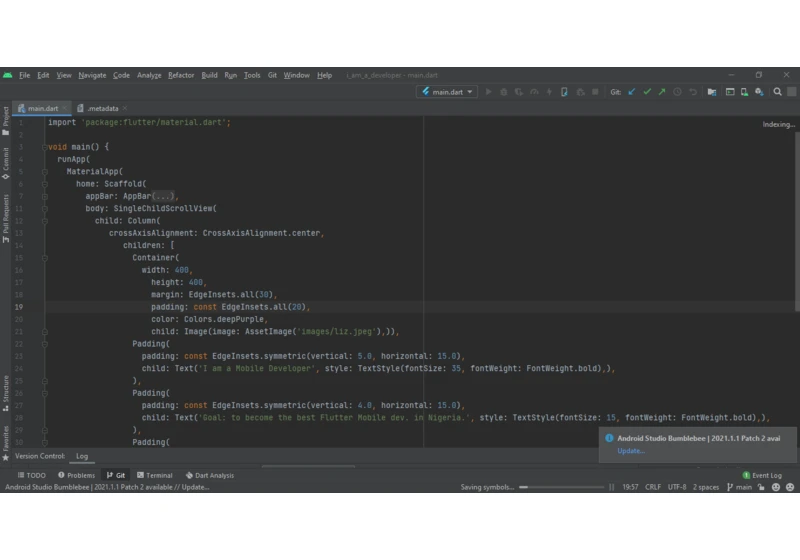Collapse Padding fold marker on line 22
The image size is (800, 560).
click(x=44, y=344)
